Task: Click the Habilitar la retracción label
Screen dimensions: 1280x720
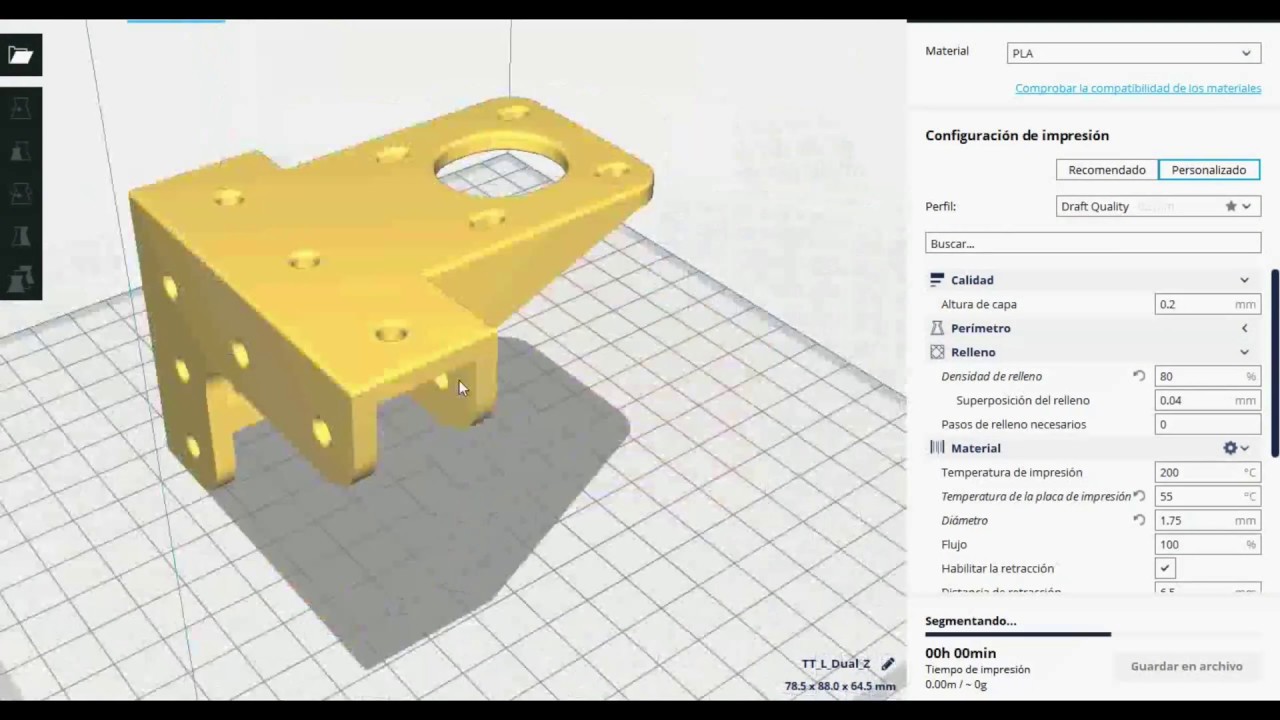Action: (x=998, y=568)
